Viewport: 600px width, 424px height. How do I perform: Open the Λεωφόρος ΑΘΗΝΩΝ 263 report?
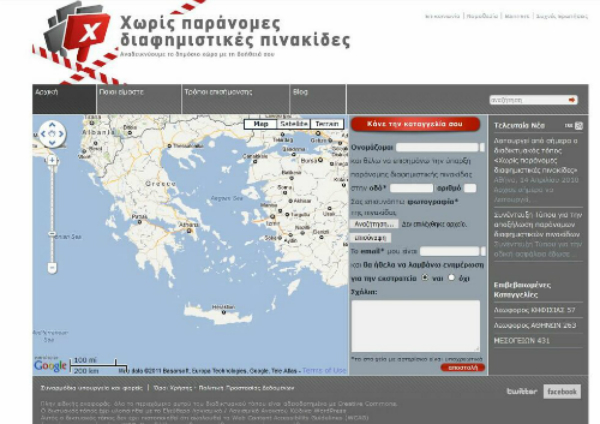click(x=535, y=325)
